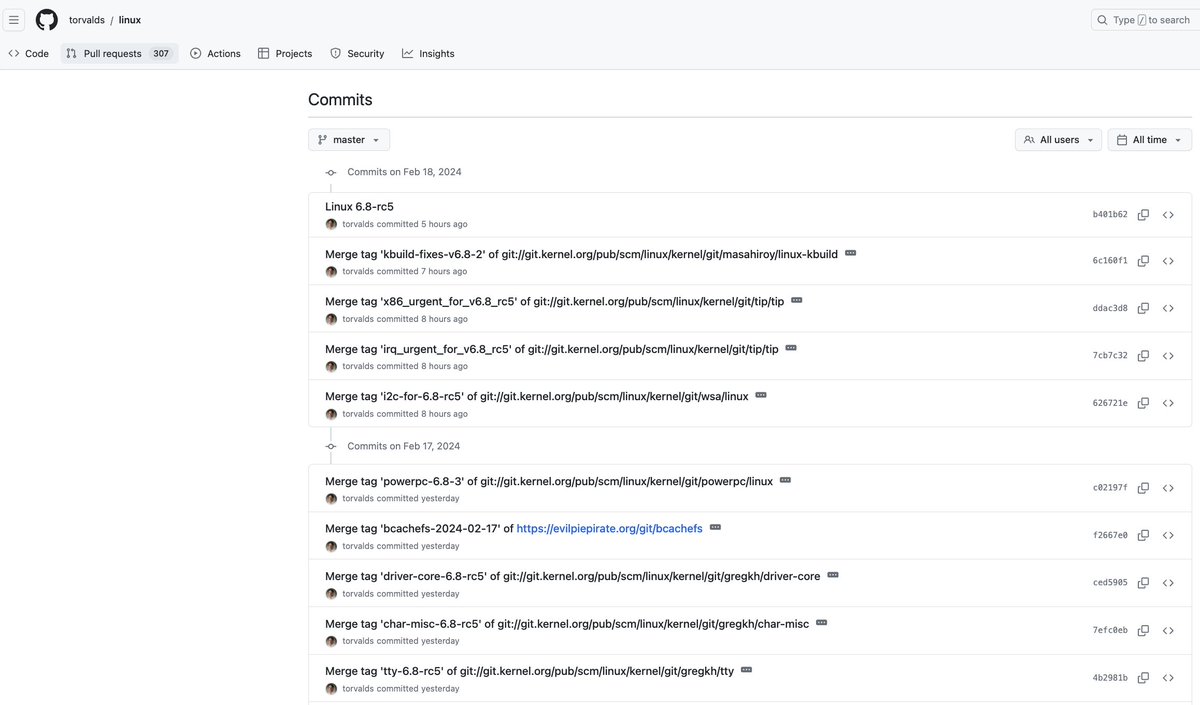
Task: Open the linux repository link in breadcrumb
Action: coord(130,20)
